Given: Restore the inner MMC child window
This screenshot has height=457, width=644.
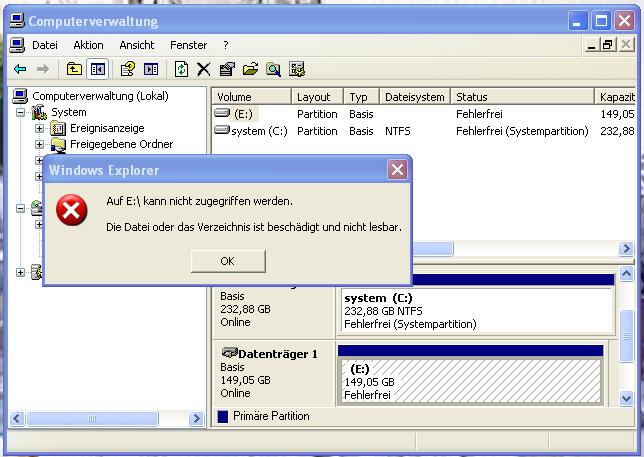Looking at the screenshot, I should (608, 44).
